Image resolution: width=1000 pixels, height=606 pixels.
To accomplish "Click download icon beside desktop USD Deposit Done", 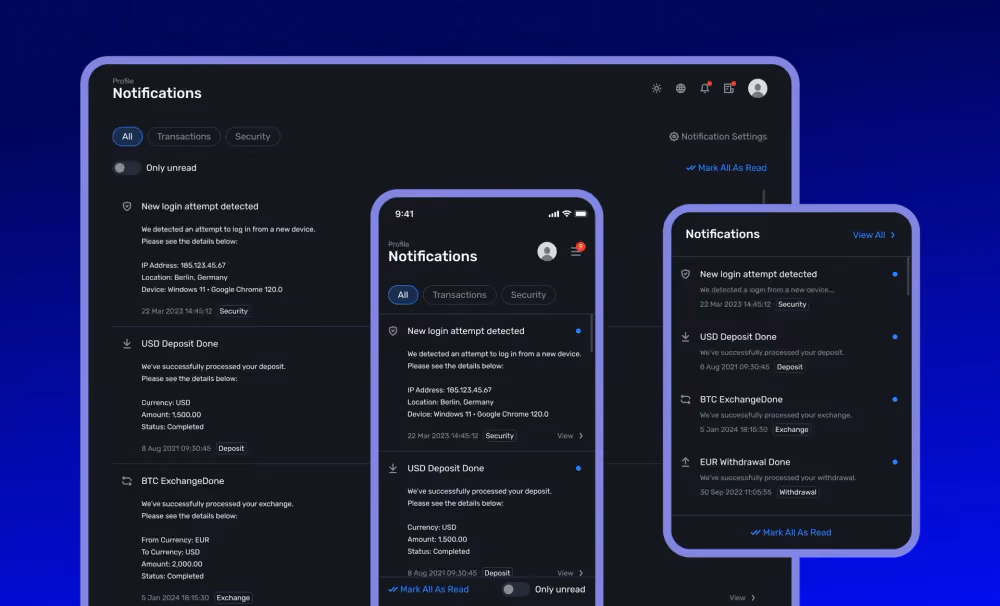I will 127,344.
